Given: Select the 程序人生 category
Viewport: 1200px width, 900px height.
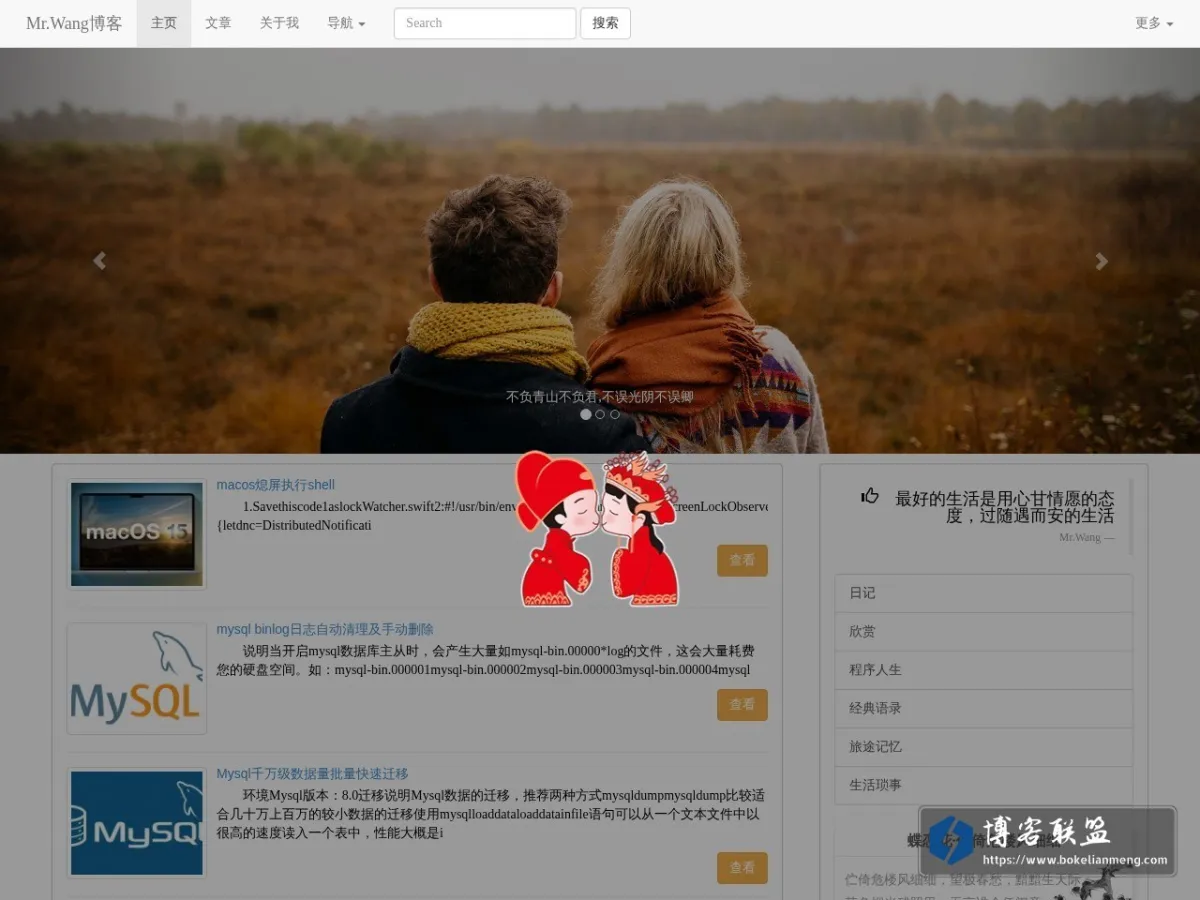Looking at the screenshot, I should [x=983, y=670].
